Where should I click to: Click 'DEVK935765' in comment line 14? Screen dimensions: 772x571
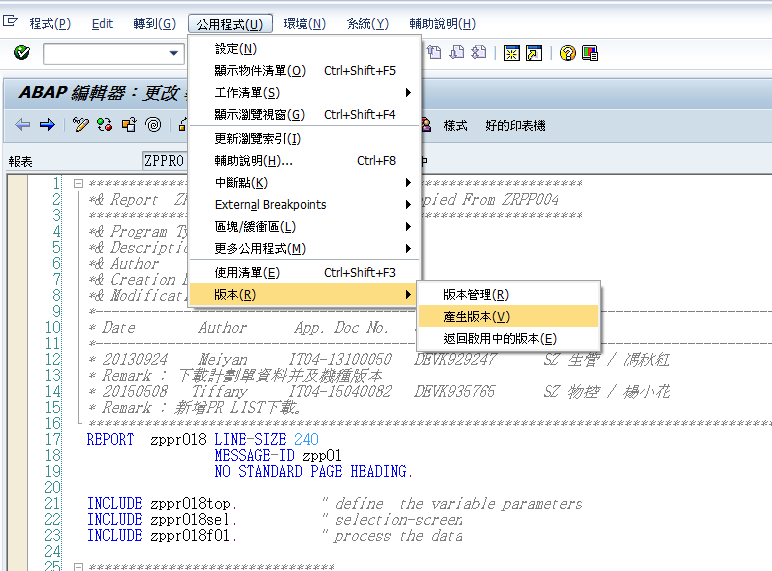click(455, 391)
